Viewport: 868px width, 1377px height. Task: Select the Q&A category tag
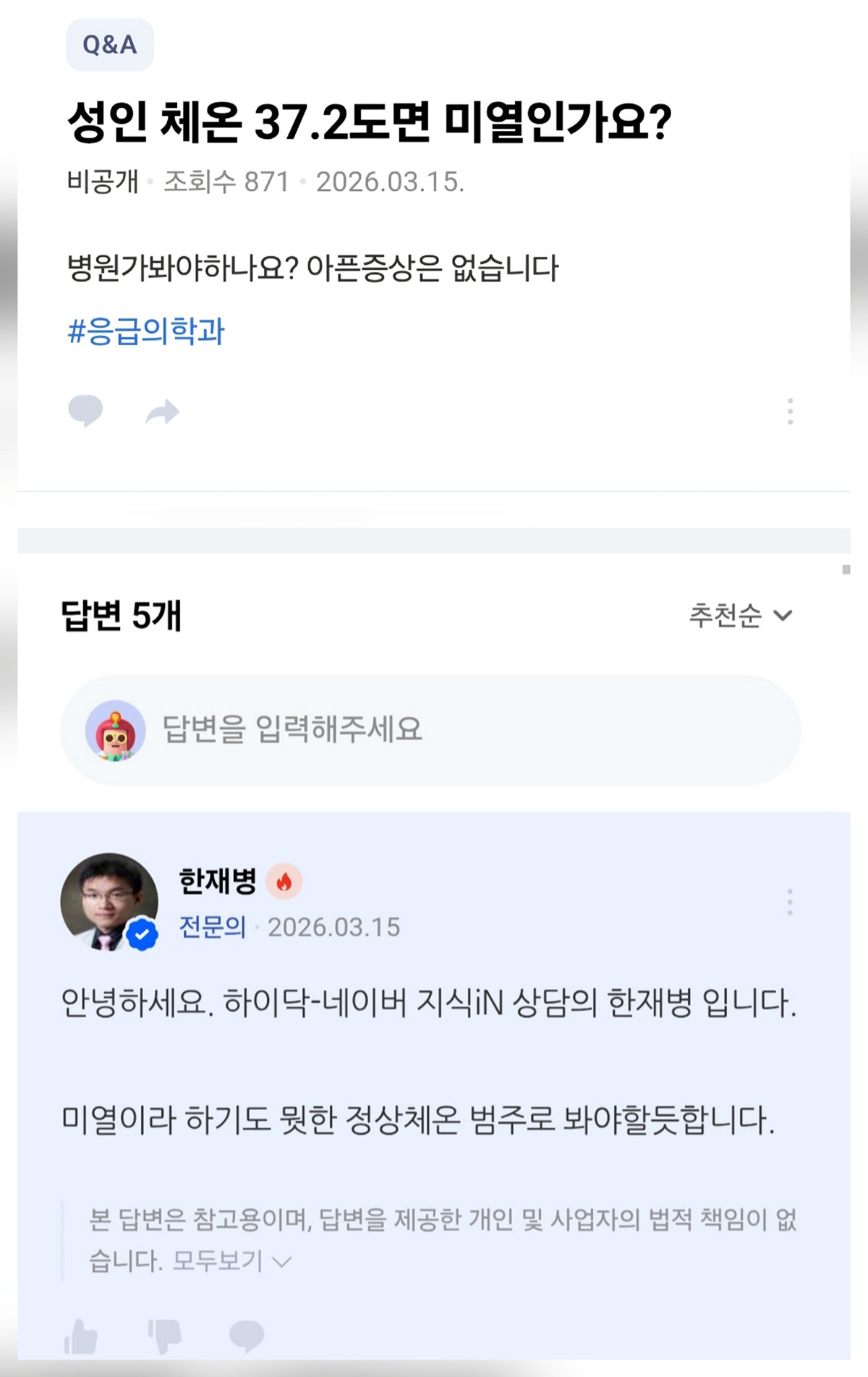[x=110, y=45]
